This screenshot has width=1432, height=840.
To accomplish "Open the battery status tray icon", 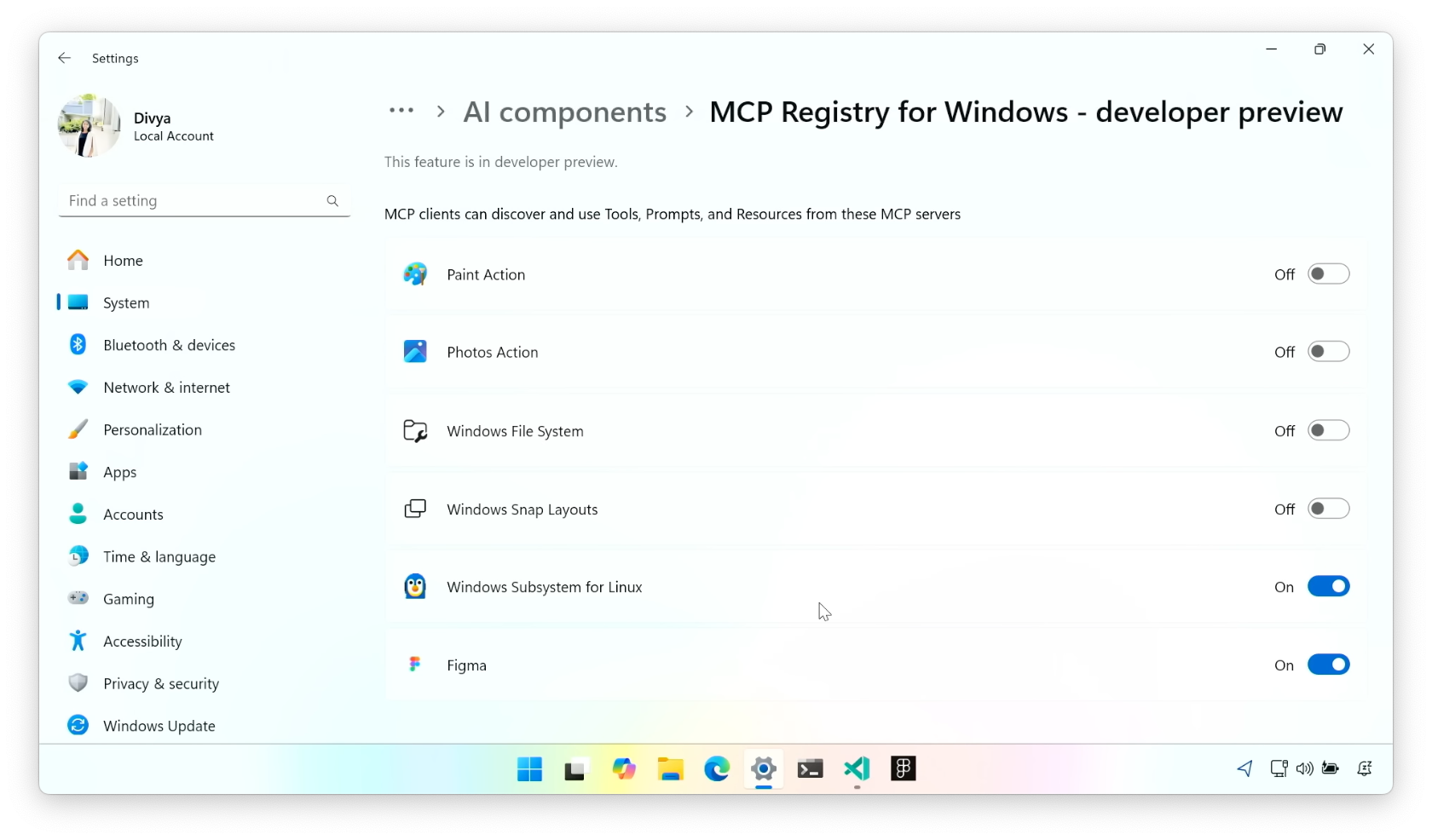I will point(1331,768).
